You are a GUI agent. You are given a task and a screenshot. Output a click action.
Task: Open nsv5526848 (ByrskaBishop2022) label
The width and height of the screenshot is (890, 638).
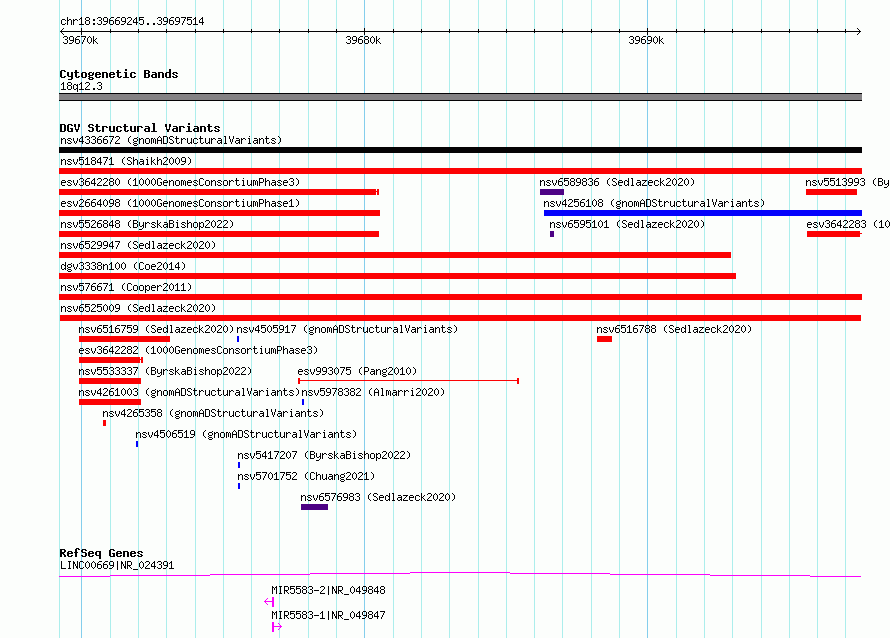point(147,224)
